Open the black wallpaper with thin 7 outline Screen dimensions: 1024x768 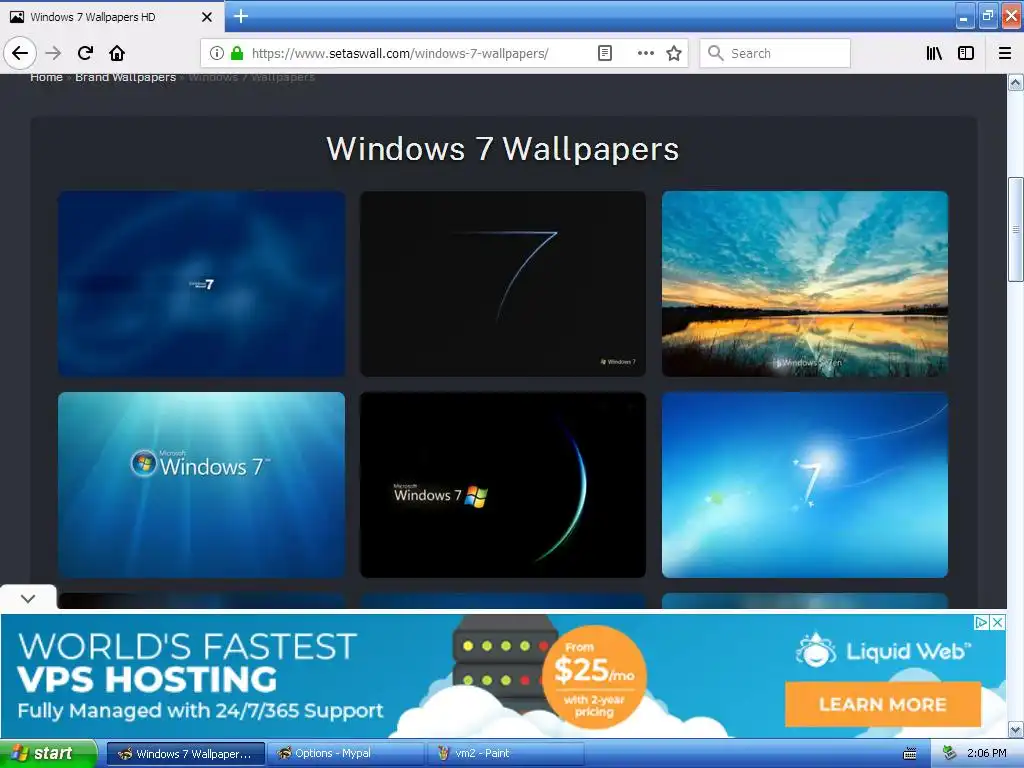(503, 283)
